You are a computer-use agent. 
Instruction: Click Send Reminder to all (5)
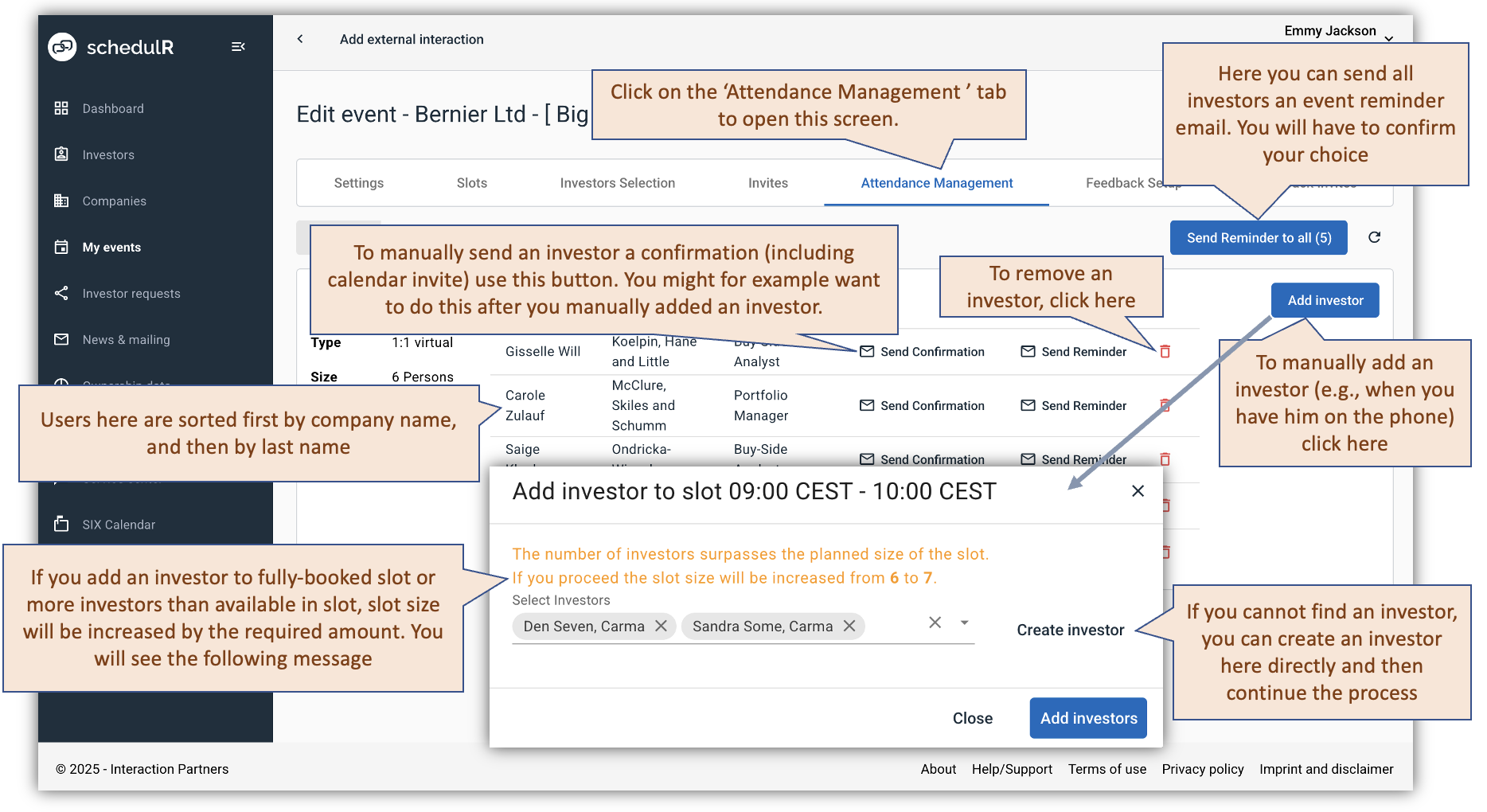point(1258,237)
